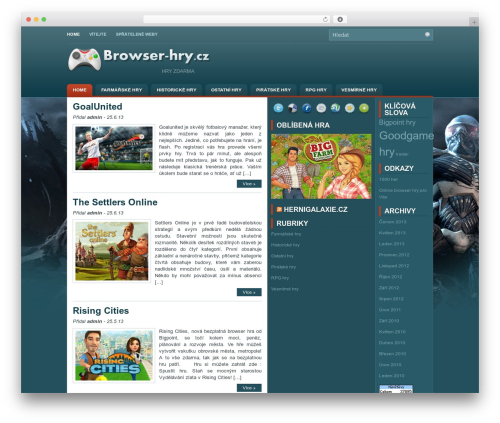Click the Big Farm favorite game banner
Screen dimensions: 500x423
(321, 166)
